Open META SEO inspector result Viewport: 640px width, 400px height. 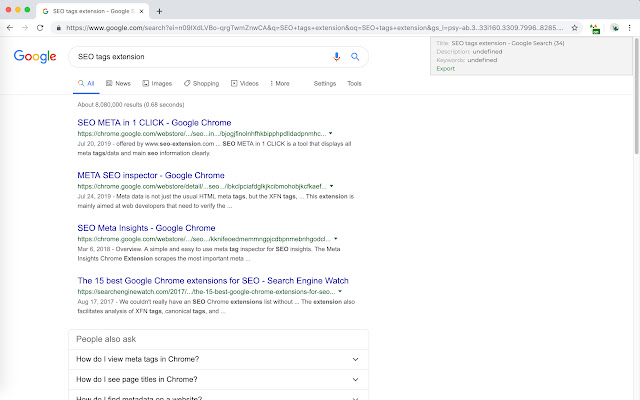click(151, 175)
